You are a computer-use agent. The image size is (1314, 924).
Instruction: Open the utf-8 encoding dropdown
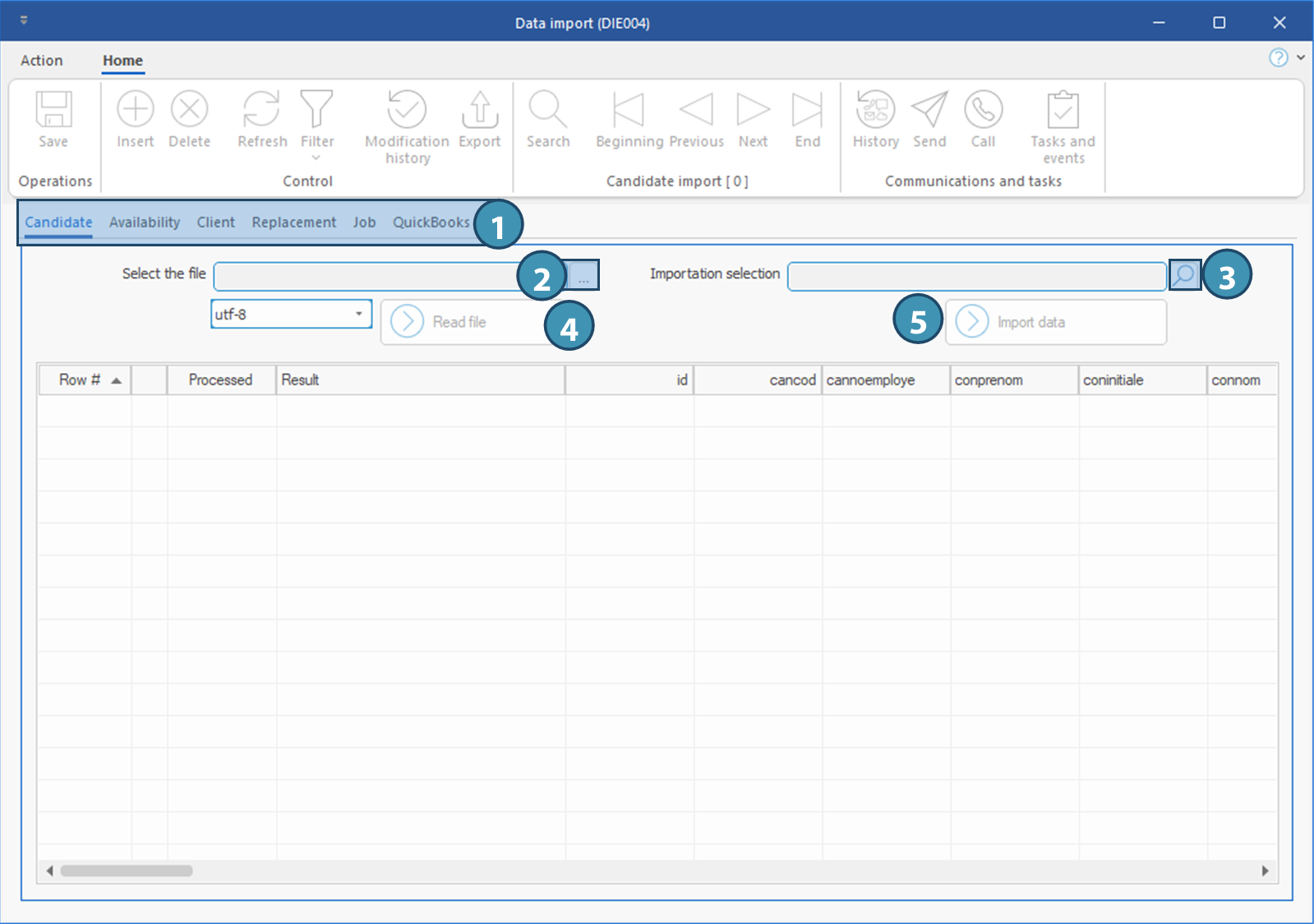coord(358,314)
